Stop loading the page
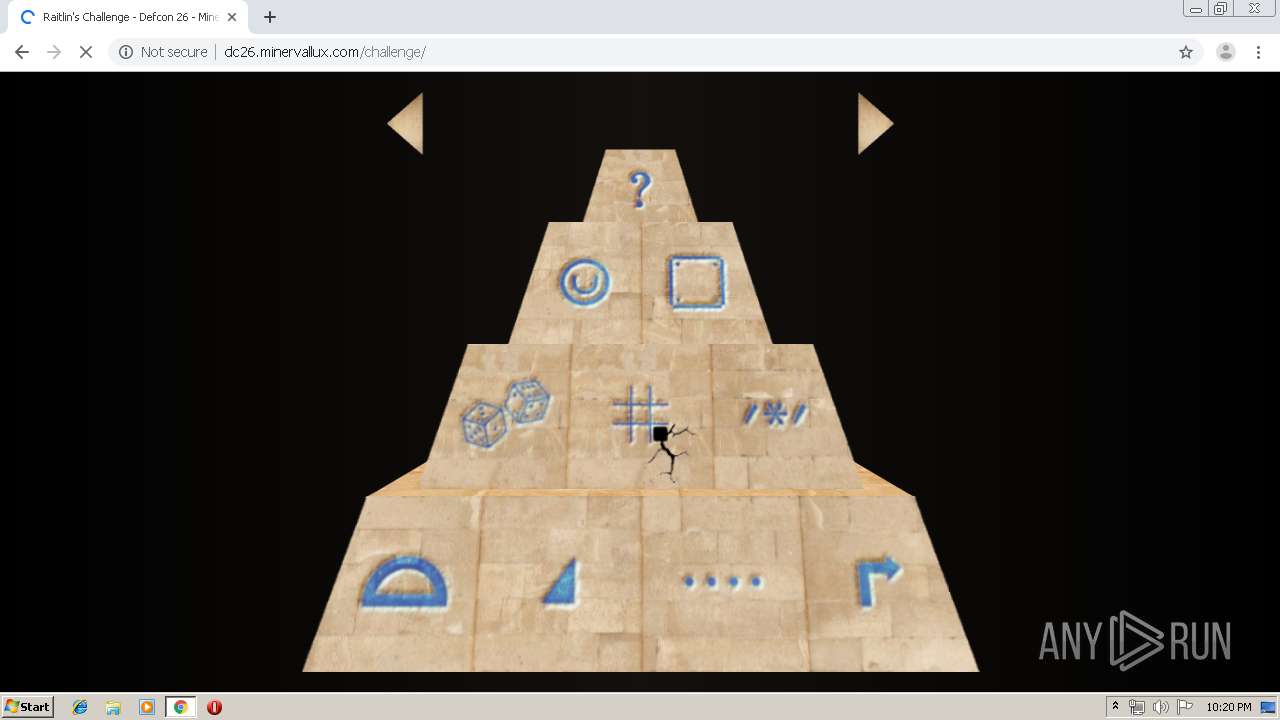 pyautogui.click(x=86, y=52)
